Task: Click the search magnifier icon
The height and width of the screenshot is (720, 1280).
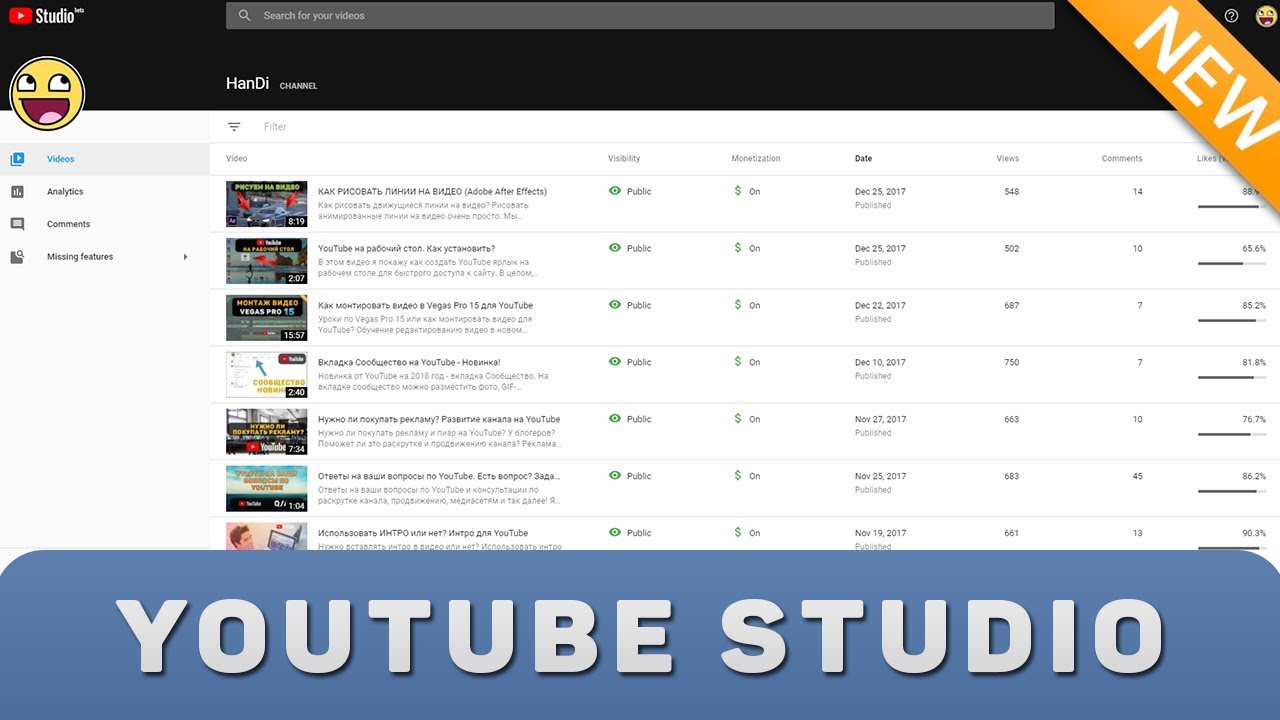Action: point(245,16)
